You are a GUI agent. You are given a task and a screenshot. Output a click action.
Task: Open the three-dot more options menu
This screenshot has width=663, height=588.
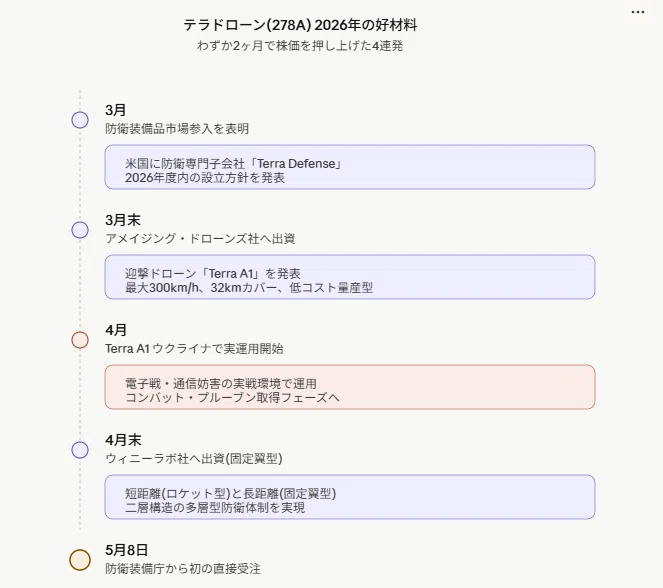[x=638, y=12]
